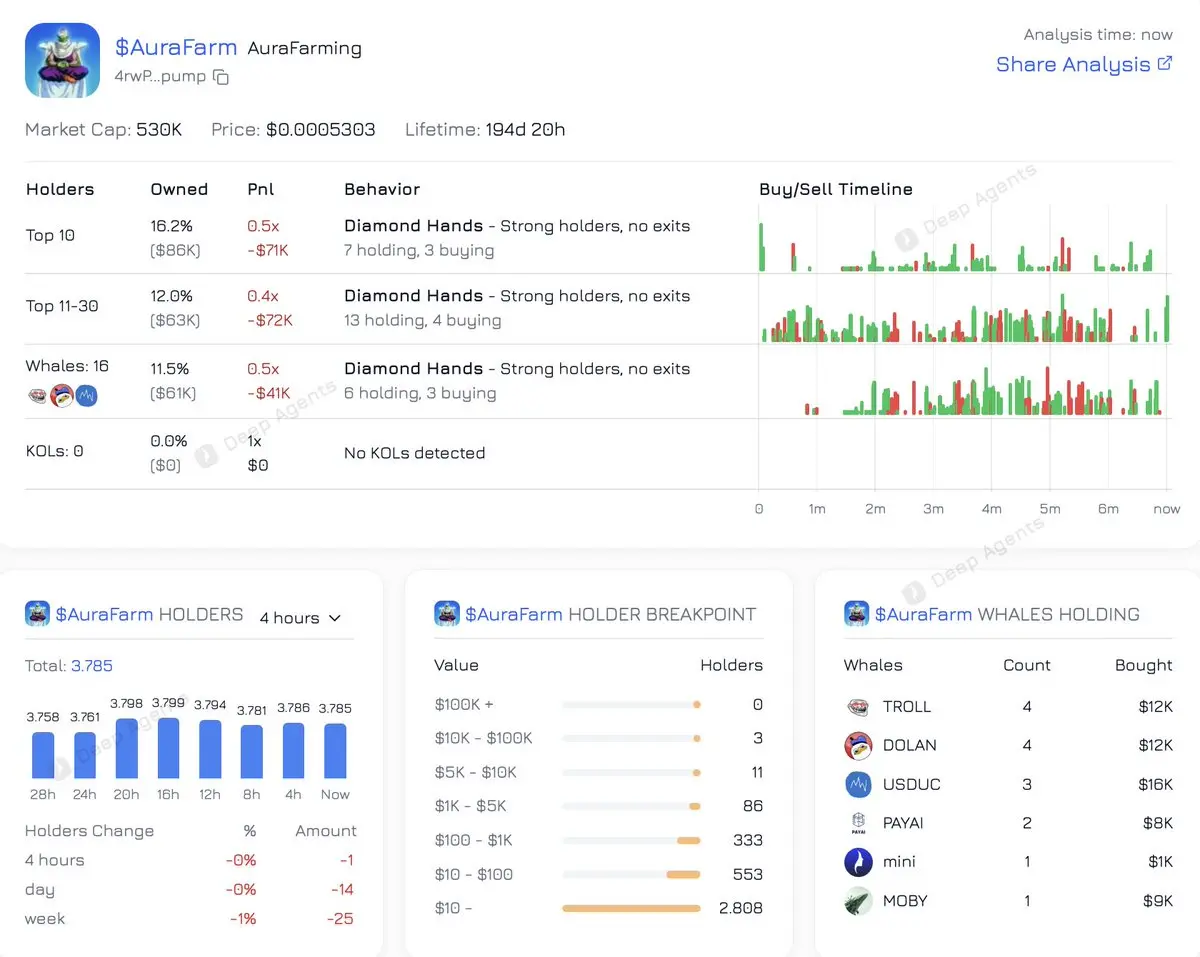
Task: Click the Whales: 16 row label
Action: click(x=67, y=366)
